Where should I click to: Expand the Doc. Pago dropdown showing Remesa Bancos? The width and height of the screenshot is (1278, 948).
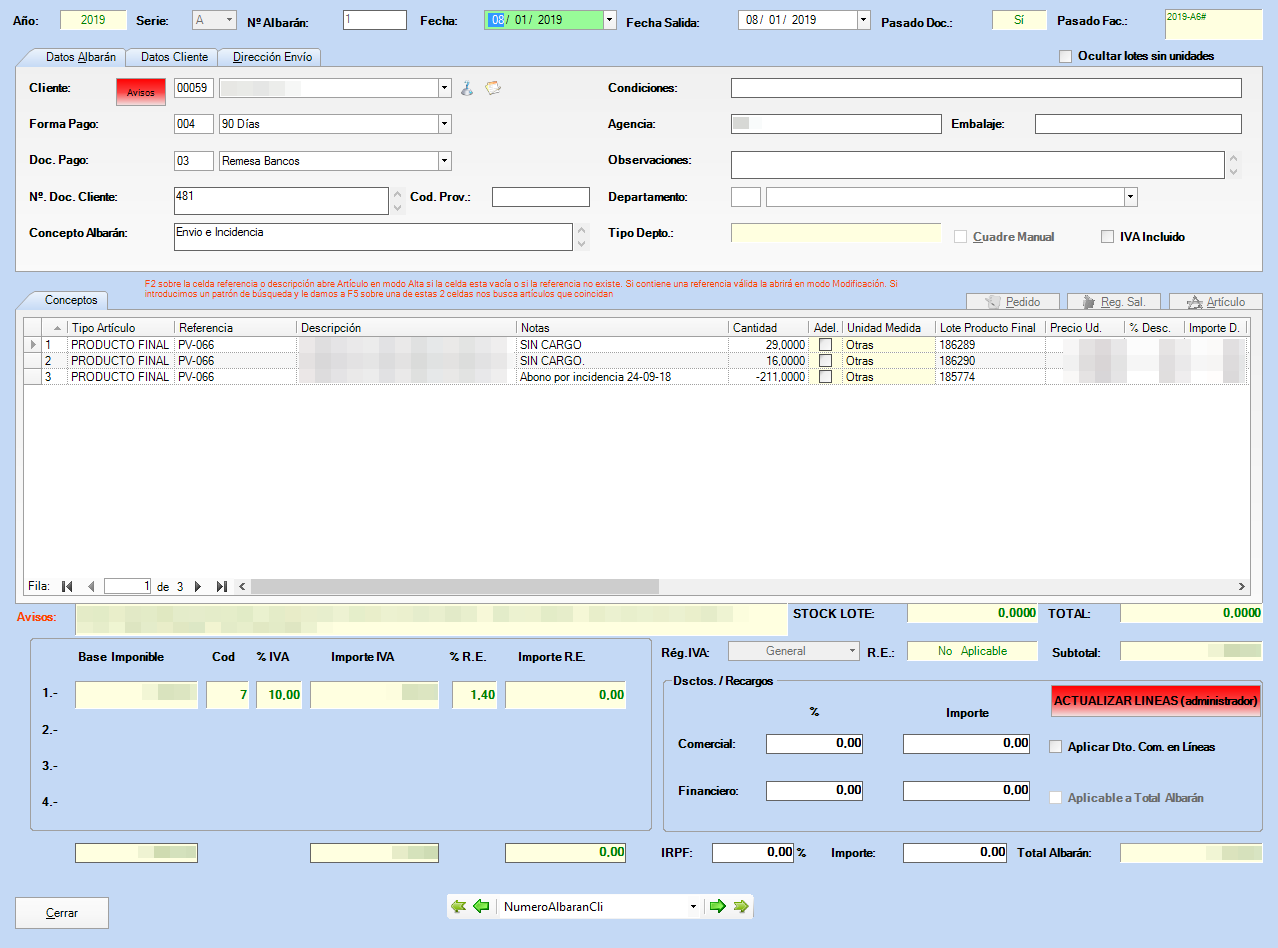click(445, 161)
